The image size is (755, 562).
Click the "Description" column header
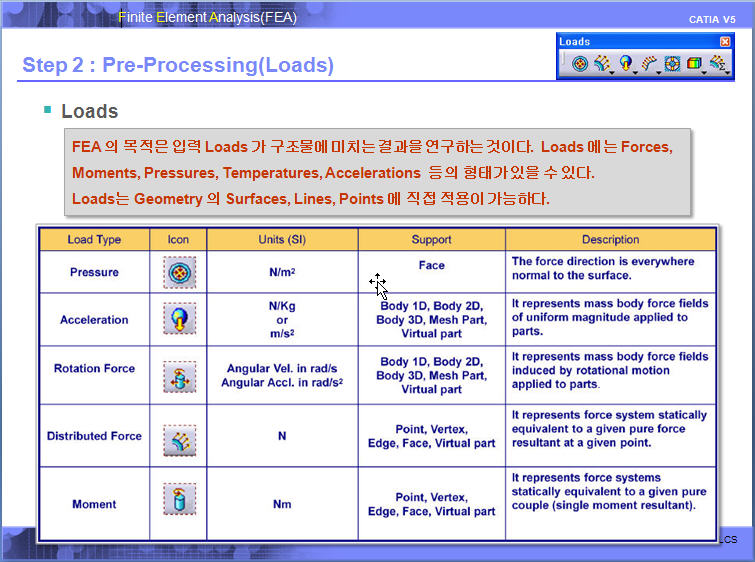[x=610, y=240]
